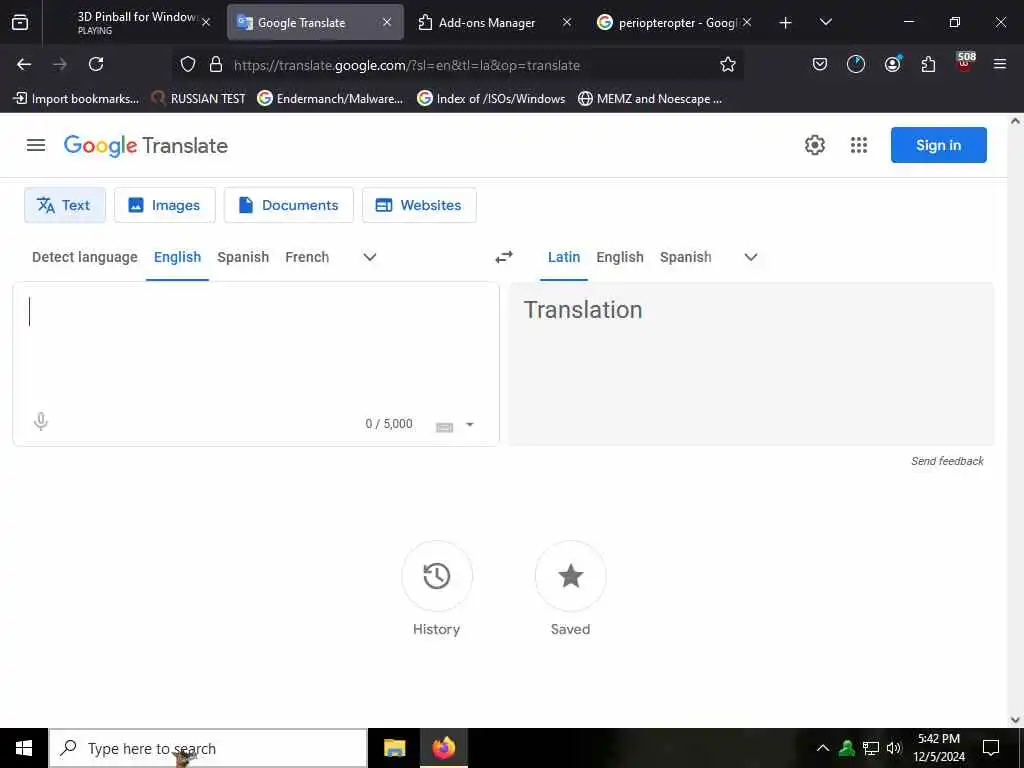Select the Text translation mode
Viewport: 1024px width, 768px height.
click(65, 205)
